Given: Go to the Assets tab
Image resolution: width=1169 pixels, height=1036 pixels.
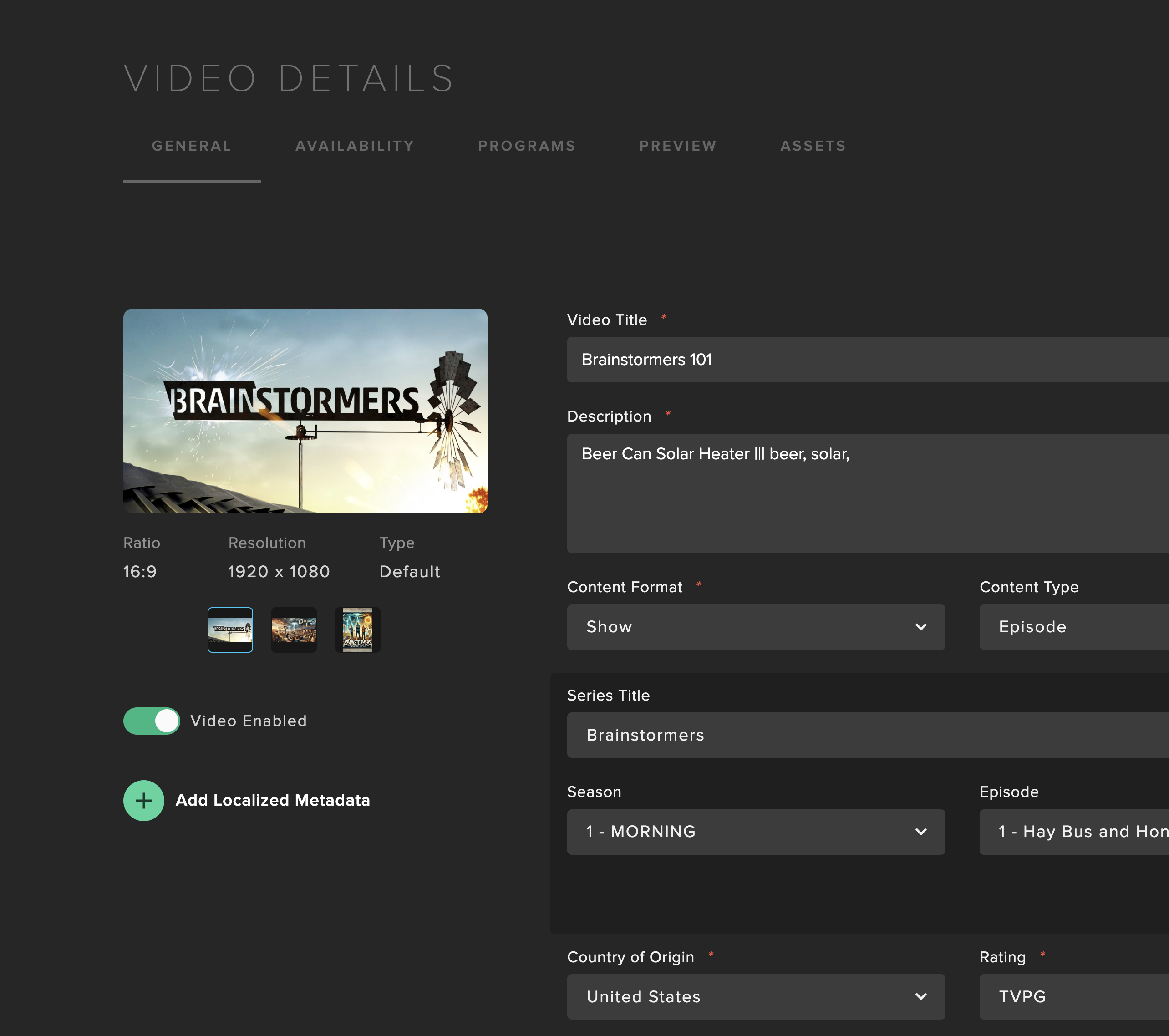Looking at the screenshot, I should pyautogui.click(x=813, y=146).
